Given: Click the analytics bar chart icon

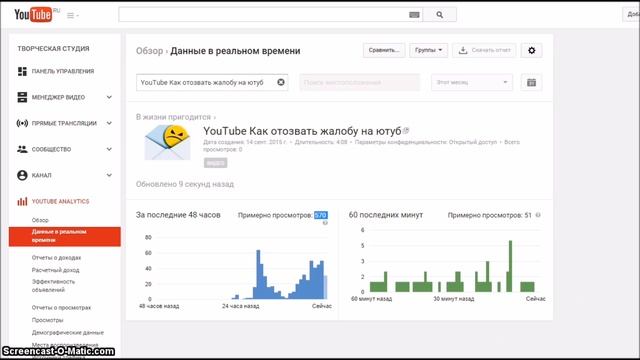Looking at the screenshot, I should point(22,201).
